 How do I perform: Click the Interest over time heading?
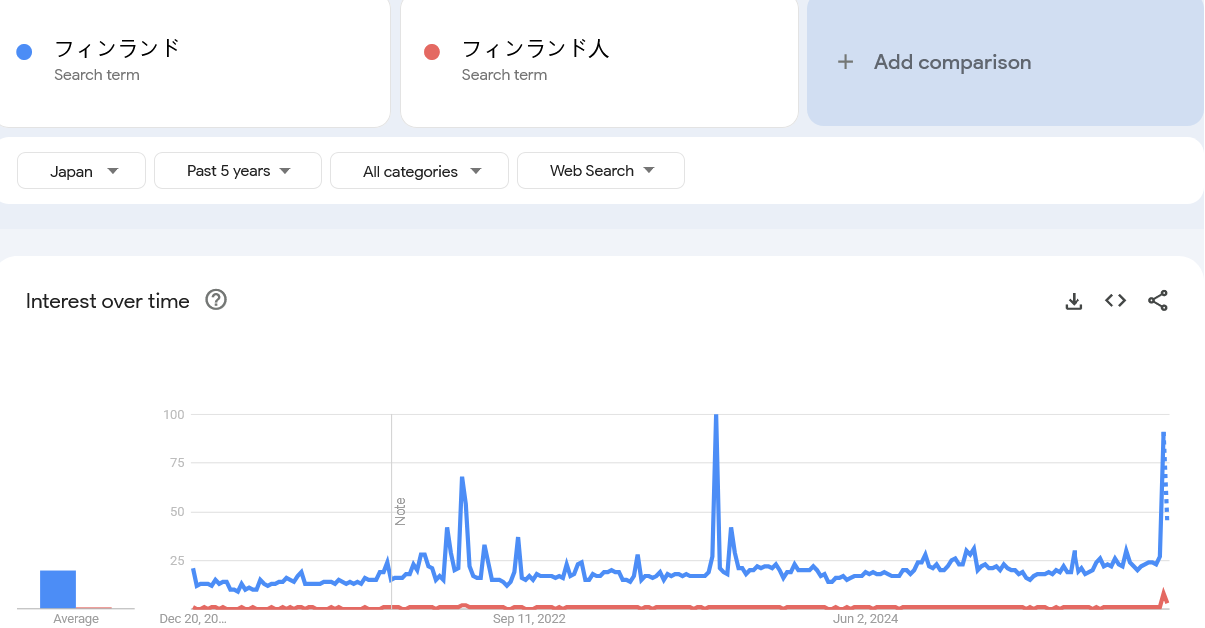click(x=107, y=301)
